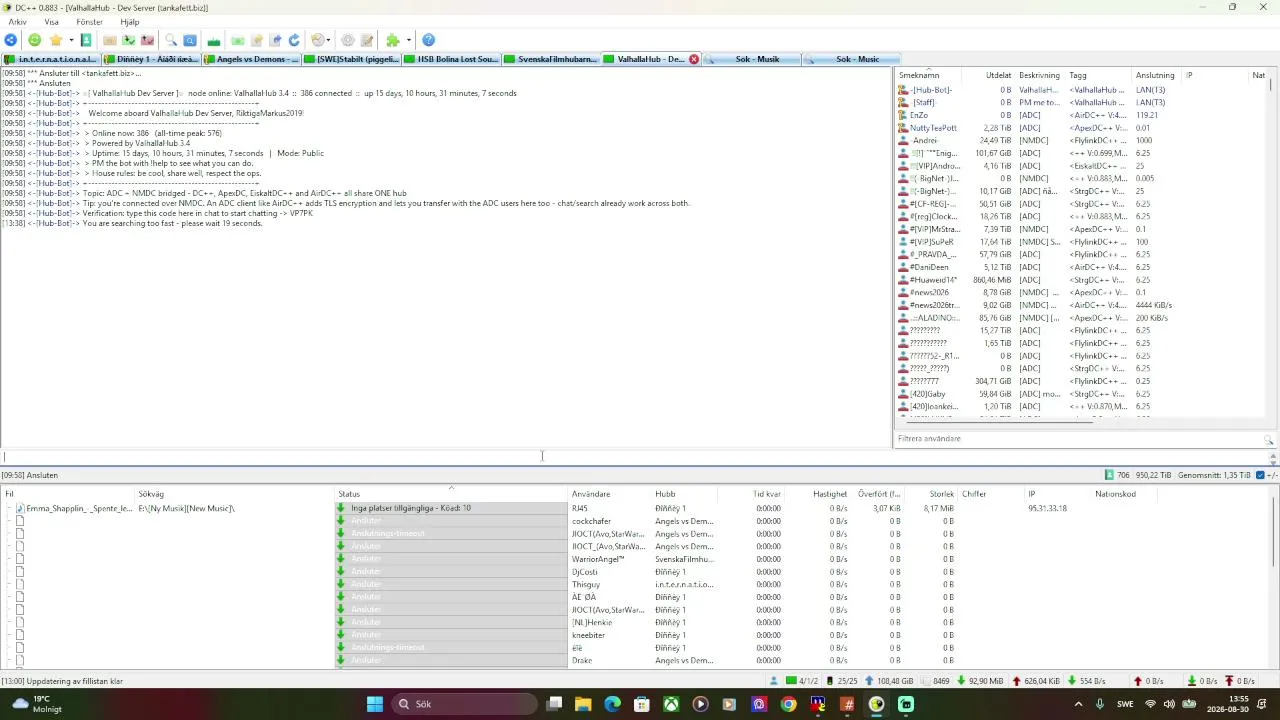Switch to Sök - Music tab

pos(852,59)
